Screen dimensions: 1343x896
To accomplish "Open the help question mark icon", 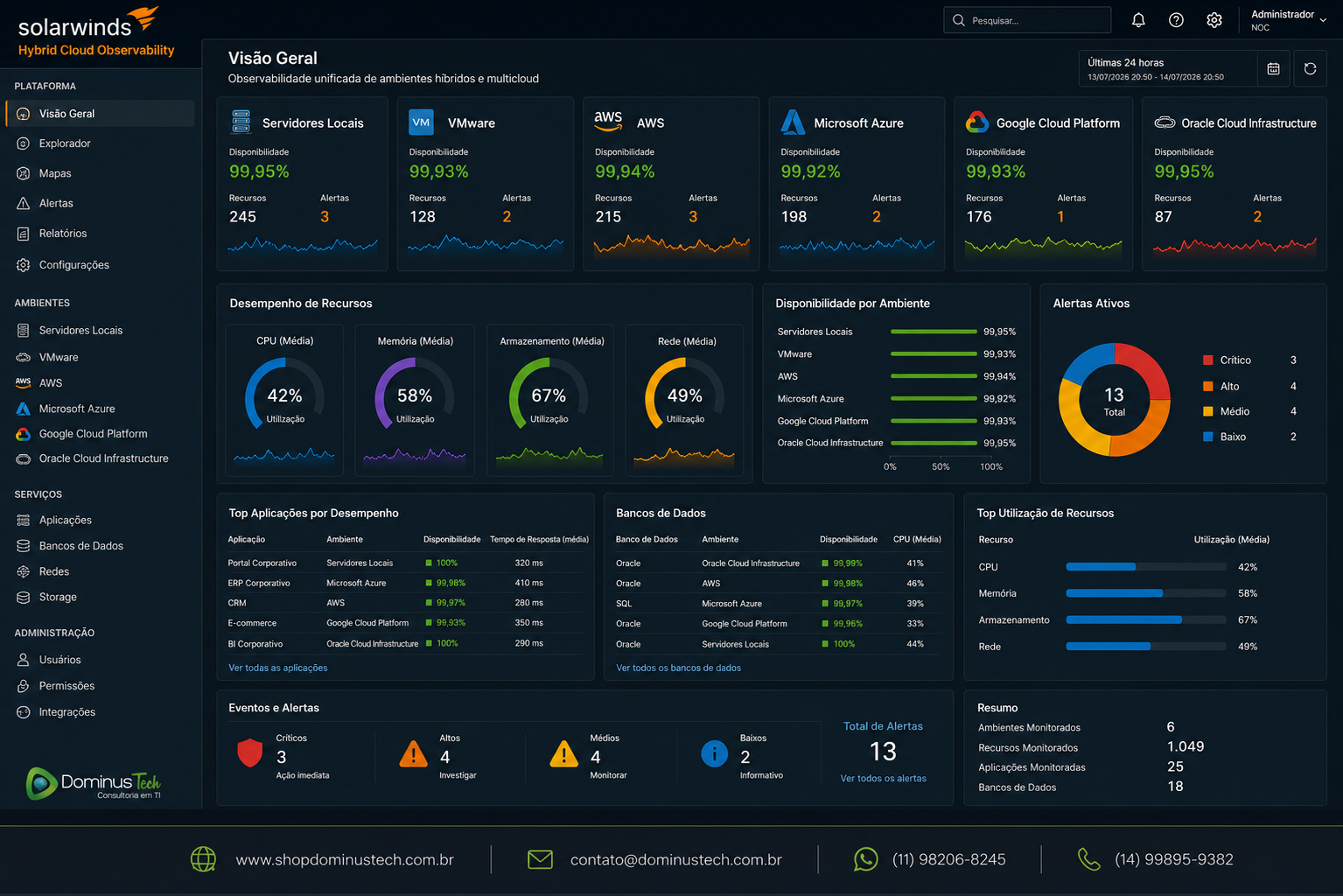I will [1176, 20].
